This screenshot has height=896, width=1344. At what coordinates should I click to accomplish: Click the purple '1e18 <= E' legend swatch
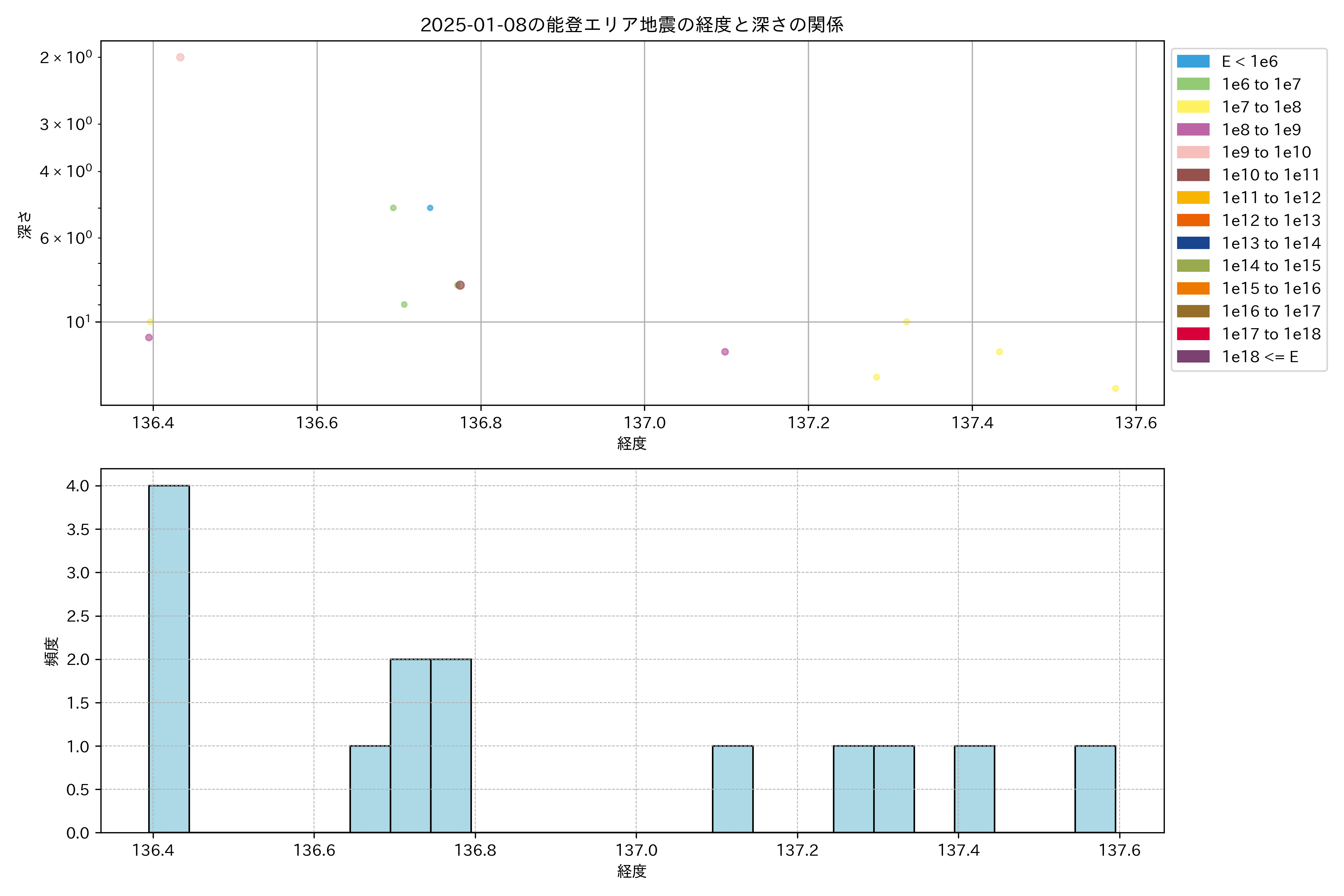[x=1192, y=357]
